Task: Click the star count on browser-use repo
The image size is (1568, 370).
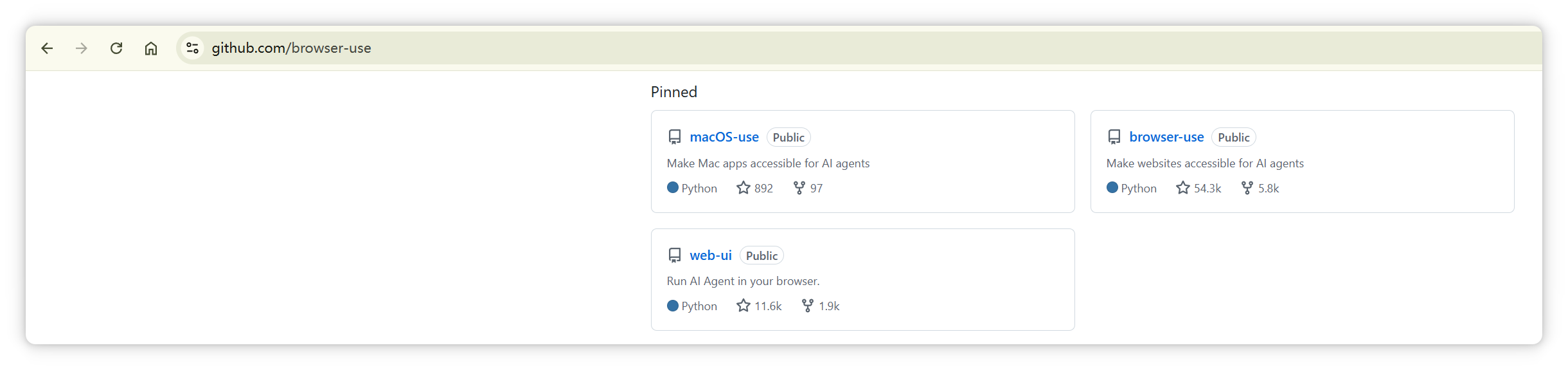Action: (x=1199, y=188)
